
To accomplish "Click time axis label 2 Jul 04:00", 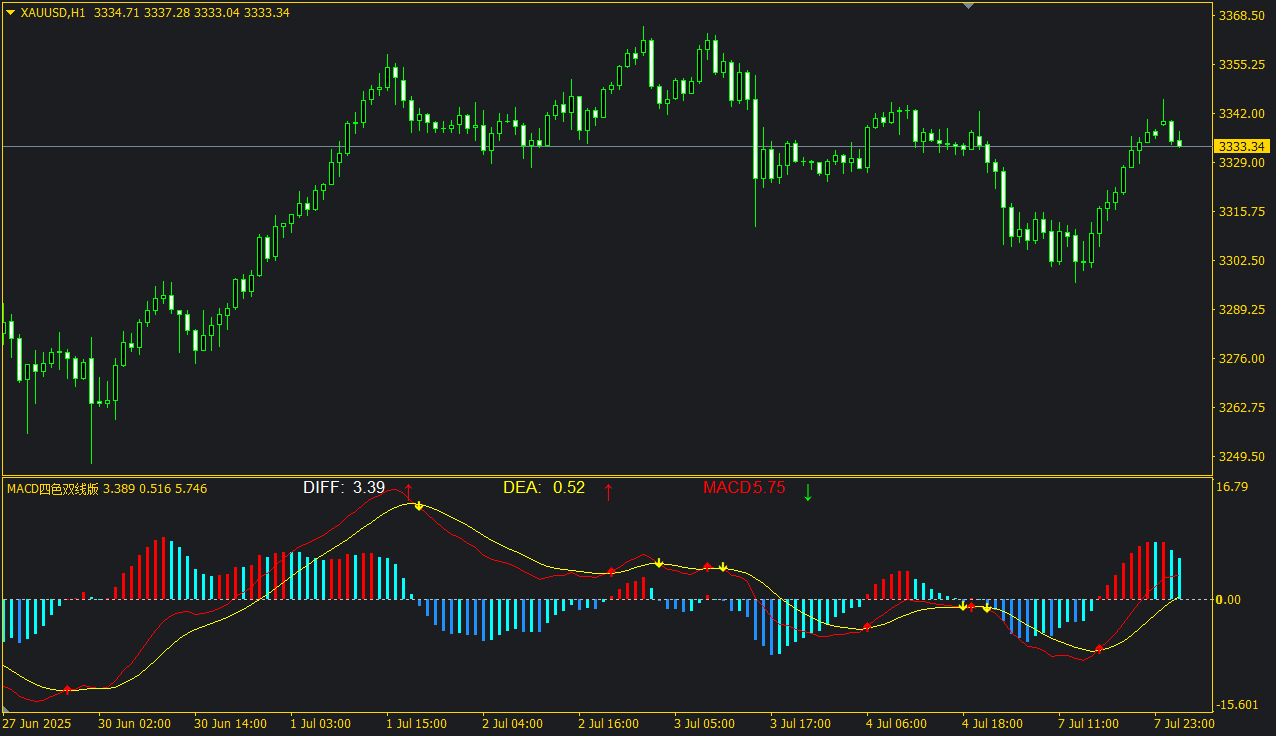I will click(513, 724).
